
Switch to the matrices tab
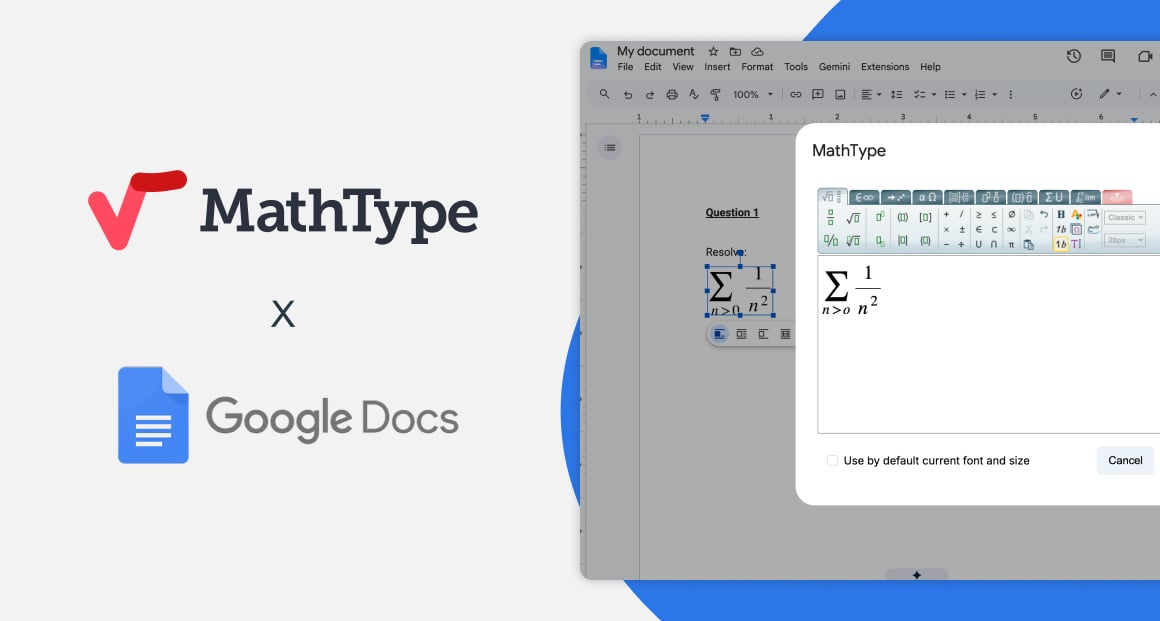click(x=959, y=198)
